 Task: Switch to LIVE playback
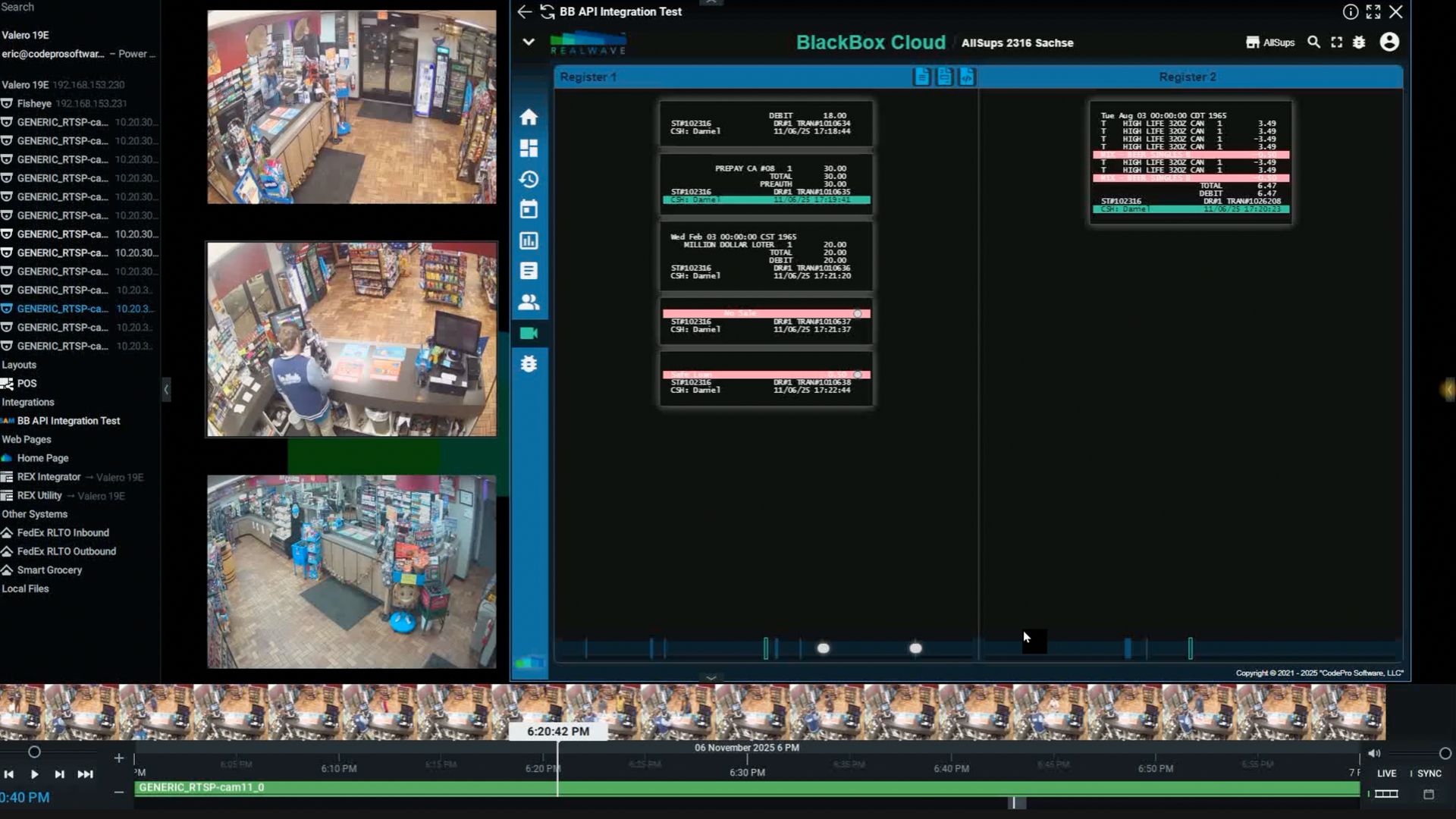coord(1386,773)
